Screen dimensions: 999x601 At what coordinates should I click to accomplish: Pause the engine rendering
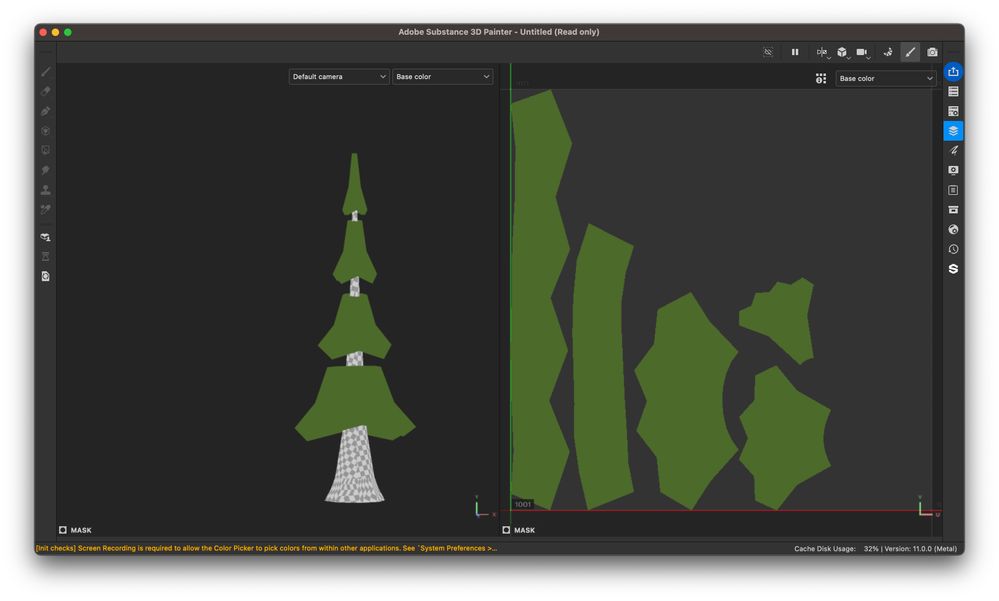tap(795, 52)
